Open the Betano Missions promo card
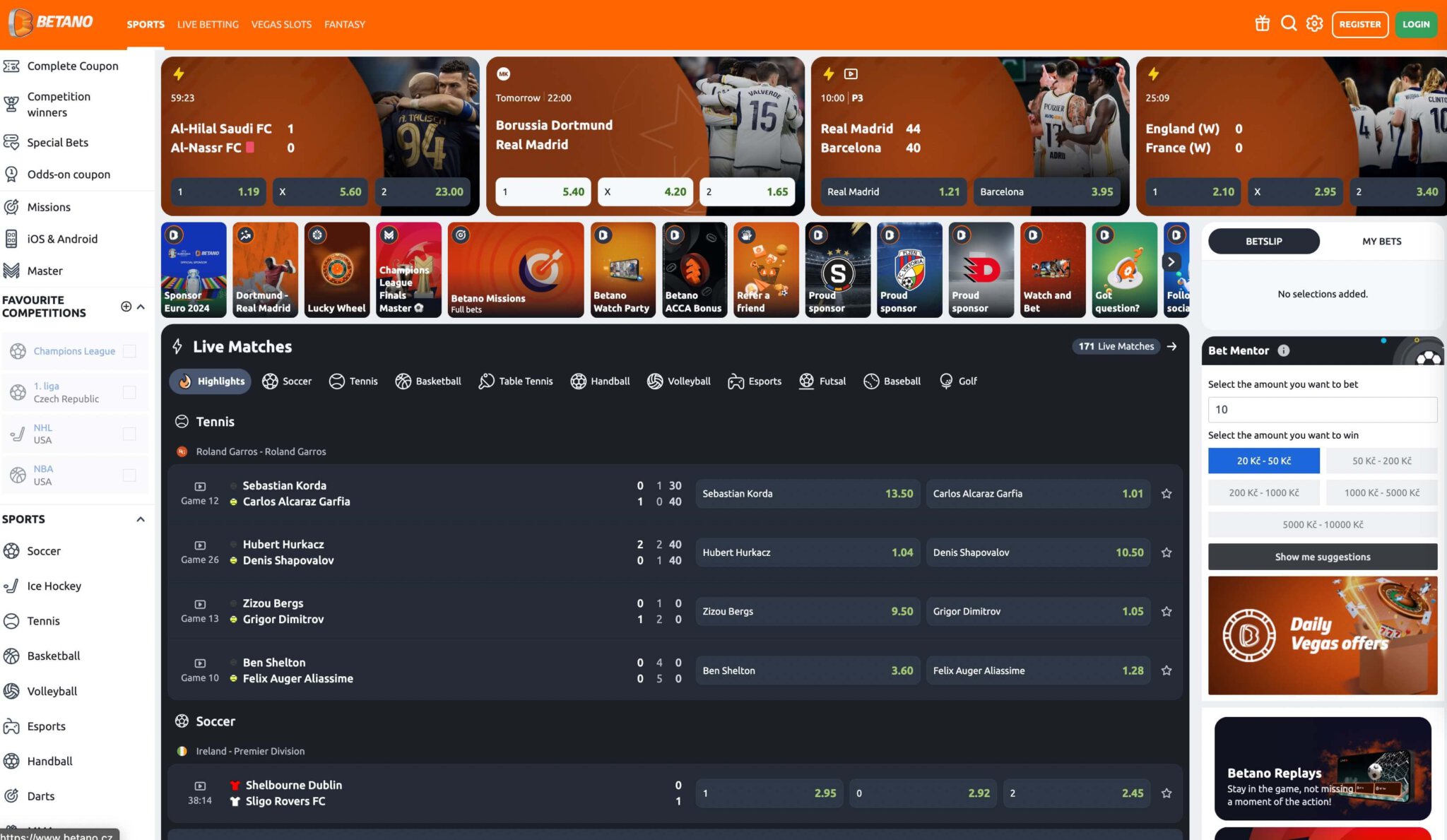The image size is (1447, 840). pos(516,270)
